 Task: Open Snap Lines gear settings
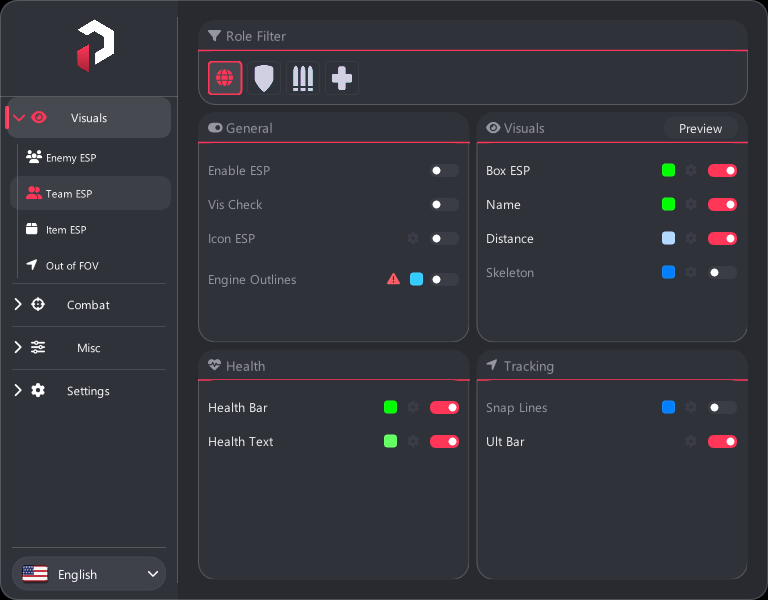pos(691,407)
